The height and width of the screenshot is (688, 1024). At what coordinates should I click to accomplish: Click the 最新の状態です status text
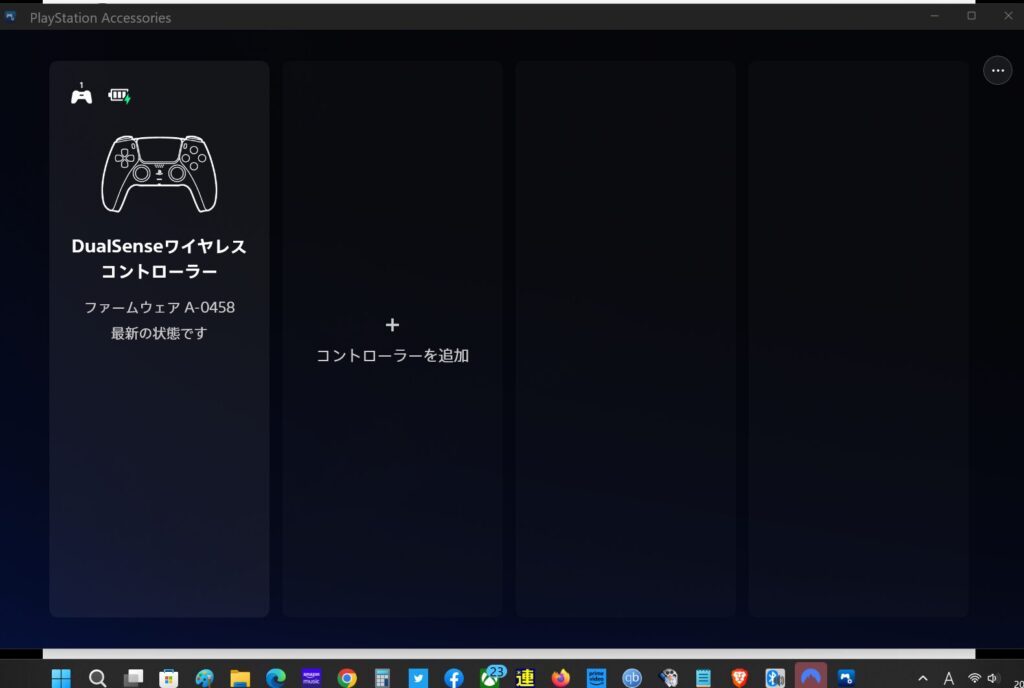(x=159, y=333)
